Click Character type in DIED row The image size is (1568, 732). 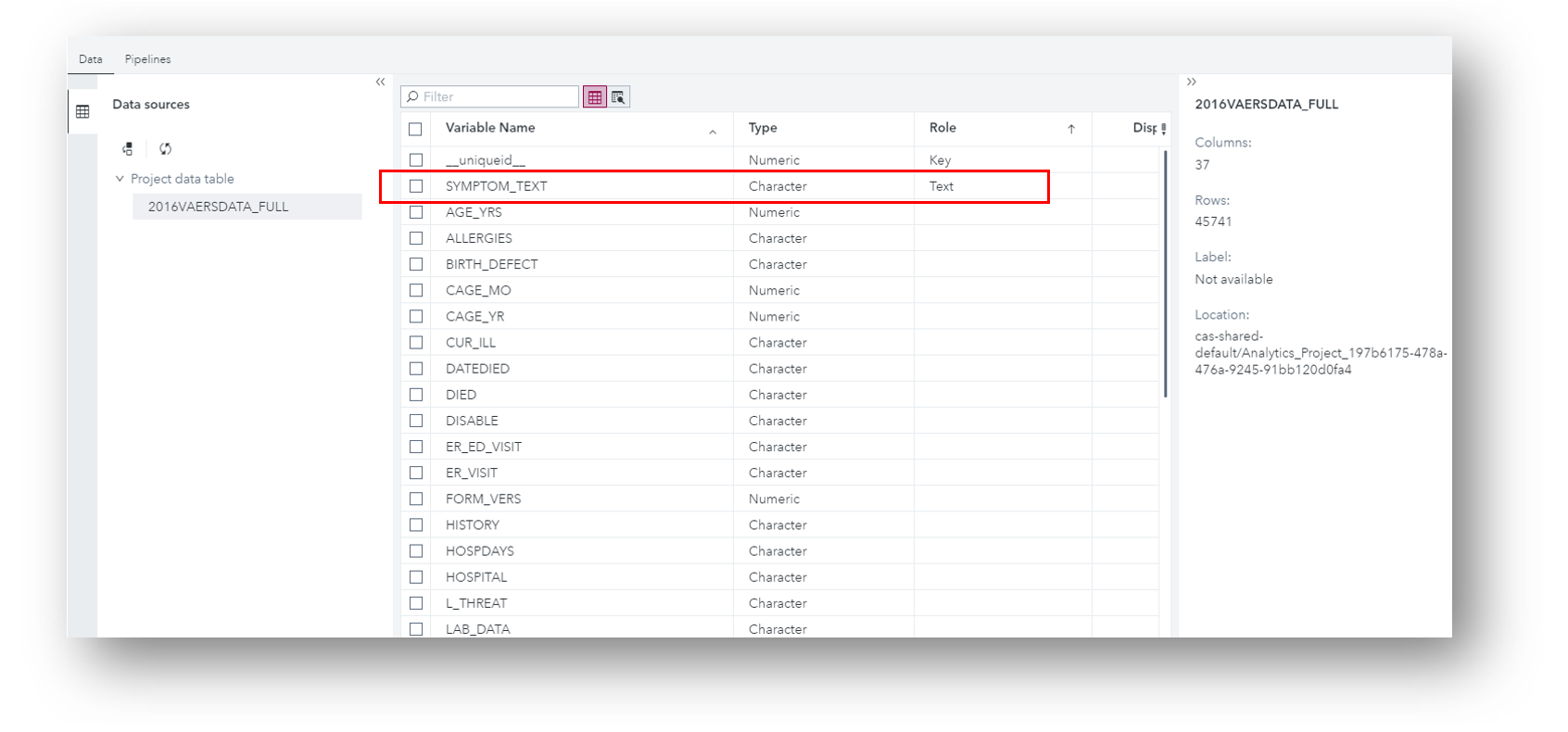tap(778, 395)
